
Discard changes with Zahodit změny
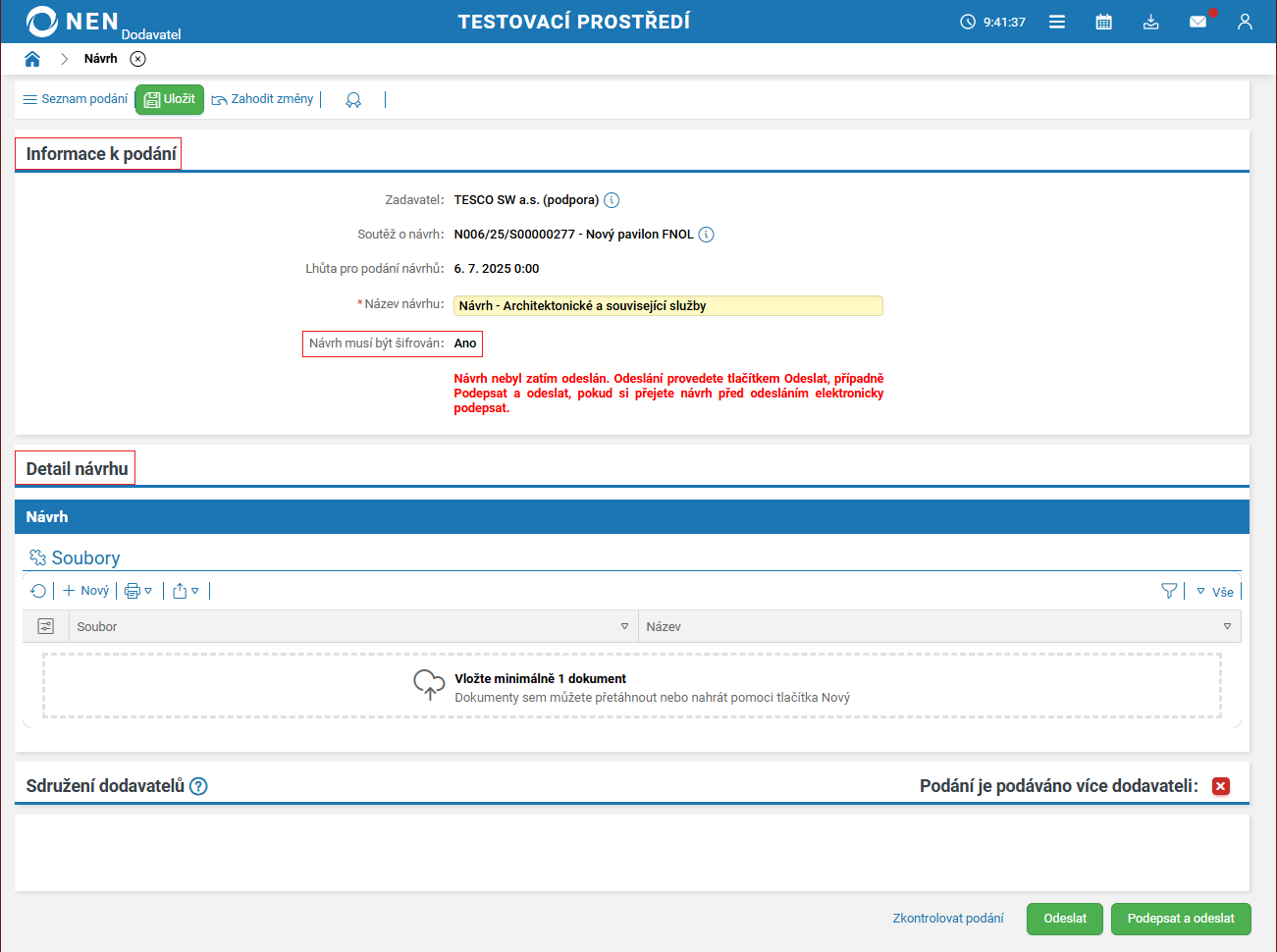click(x=263, y=99)
